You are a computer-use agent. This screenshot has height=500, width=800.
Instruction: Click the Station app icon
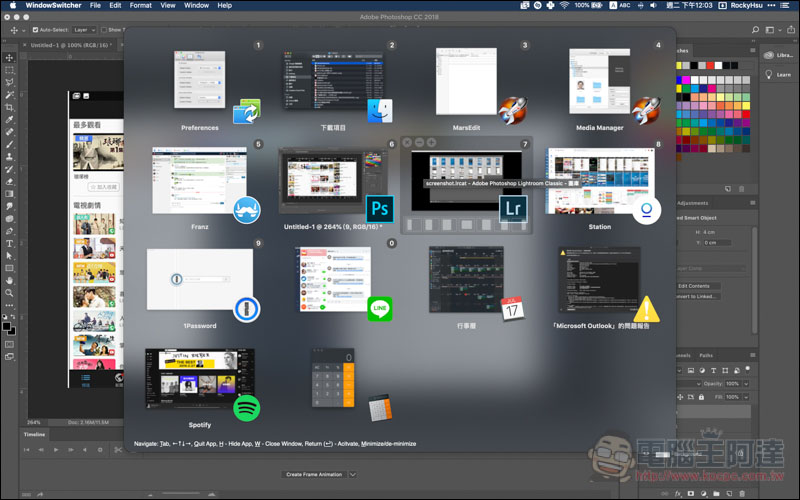(646, 210)
